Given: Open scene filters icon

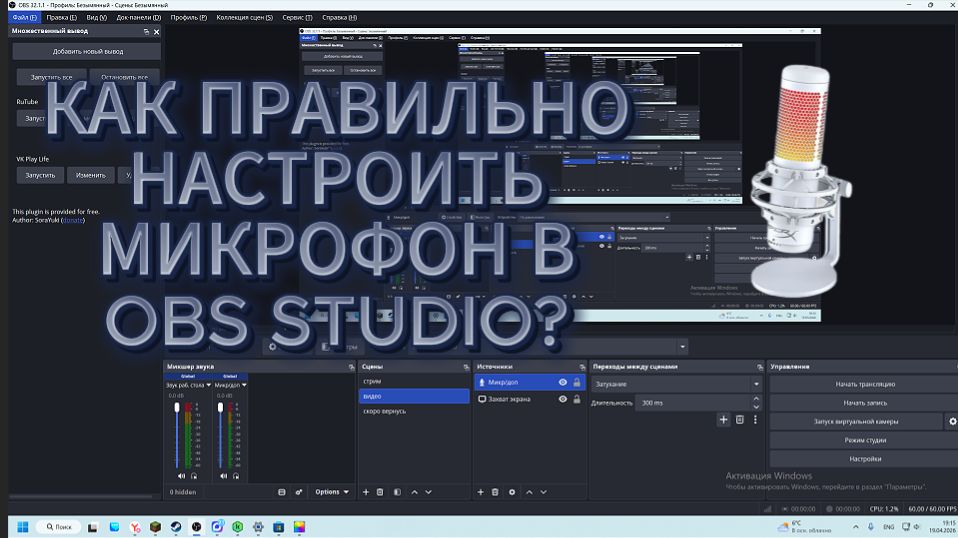Looking at the screenshot, I should coord(397,492).
